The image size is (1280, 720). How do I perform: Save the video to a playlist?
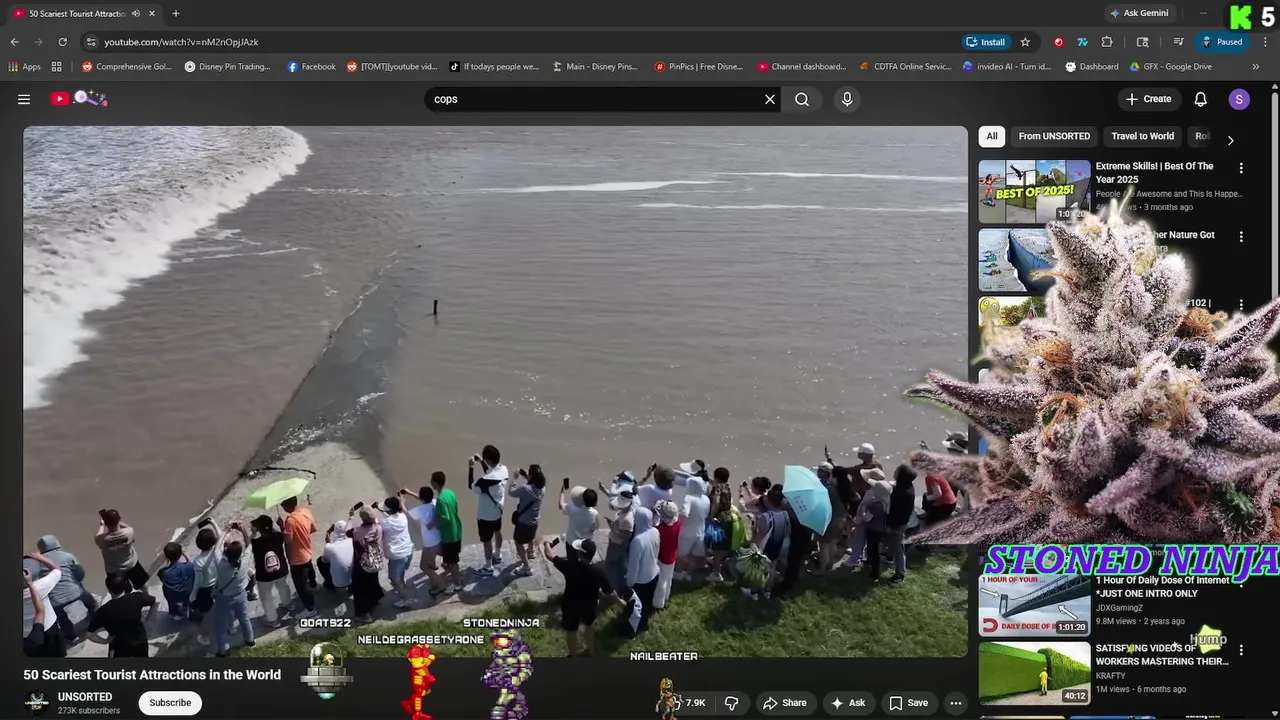tap(909, 703)
